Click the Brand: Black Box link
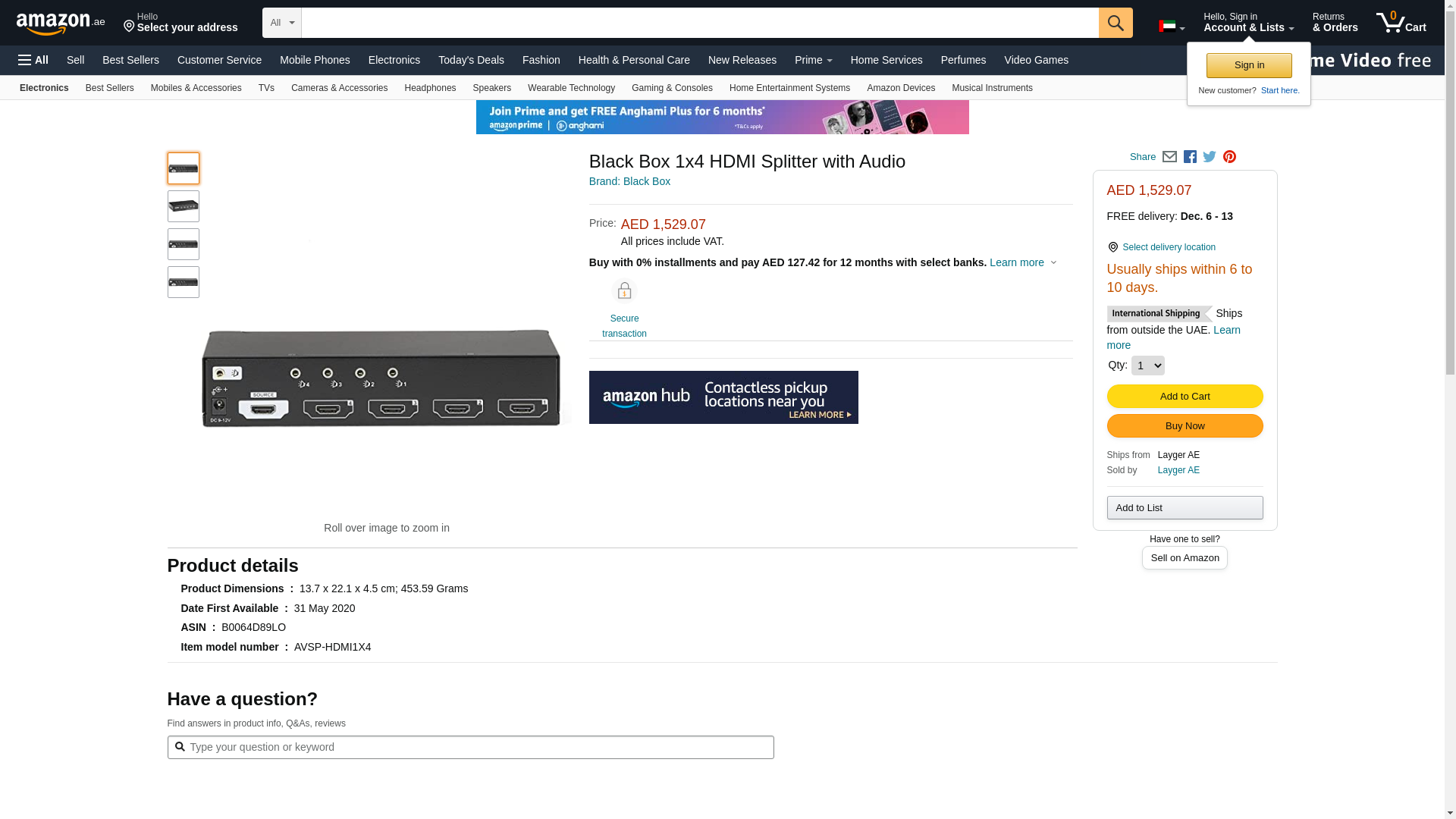Image resolution: width=1456 pixels, height=819 pixels. [629, 181]
